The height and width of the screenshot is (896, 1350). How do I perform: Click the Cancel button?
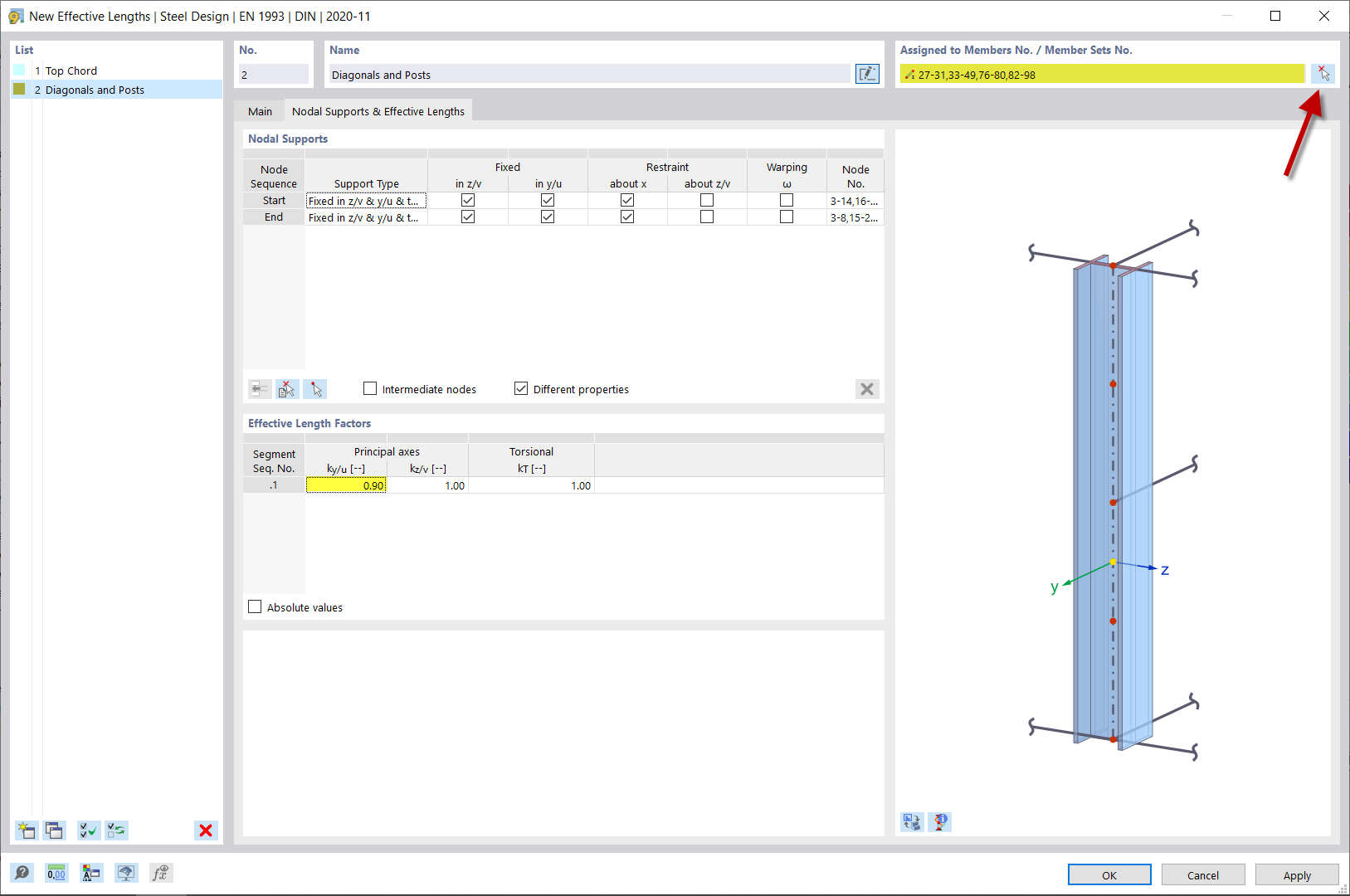pos(1203,875)
